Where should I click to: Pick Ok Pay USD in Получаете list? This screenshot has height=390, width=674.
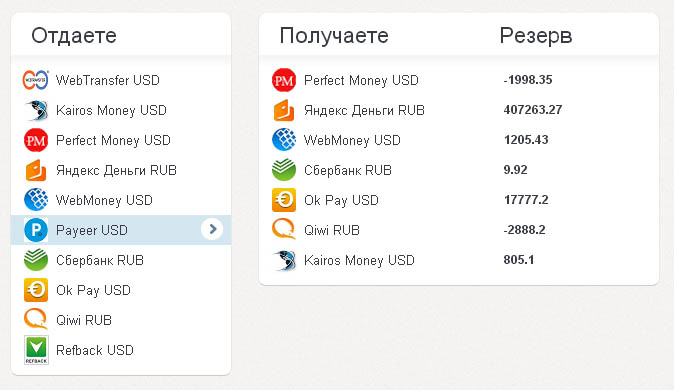pyautogui.click(x=459, y=200)
